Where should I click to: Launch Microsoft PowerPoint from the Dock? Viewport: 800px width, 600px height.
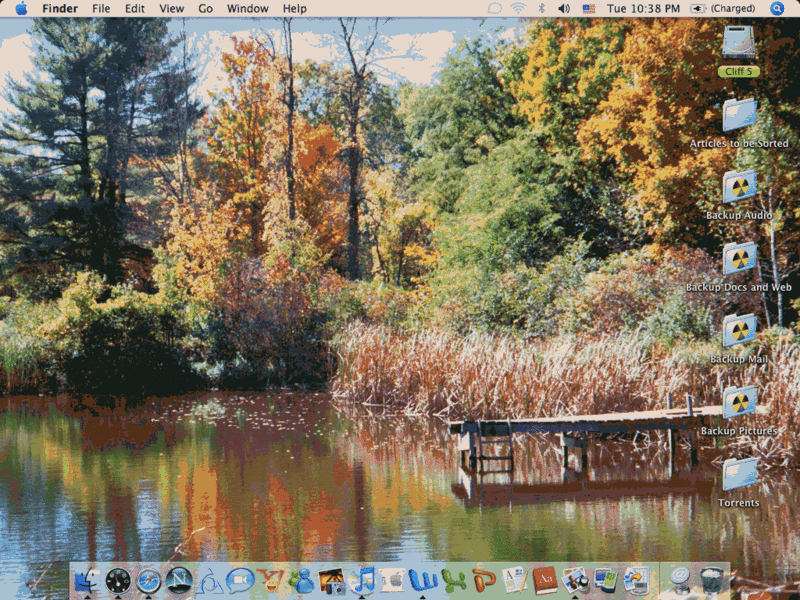pos(484,580)
